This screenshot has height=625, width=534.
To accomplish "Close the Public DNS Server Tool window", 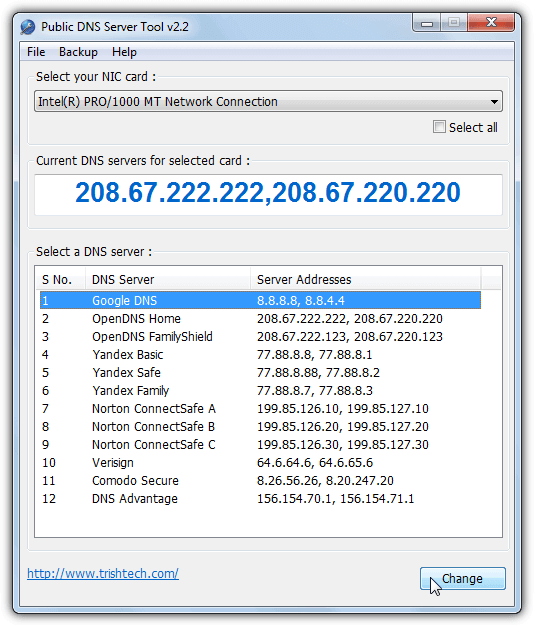I will 491,22.
